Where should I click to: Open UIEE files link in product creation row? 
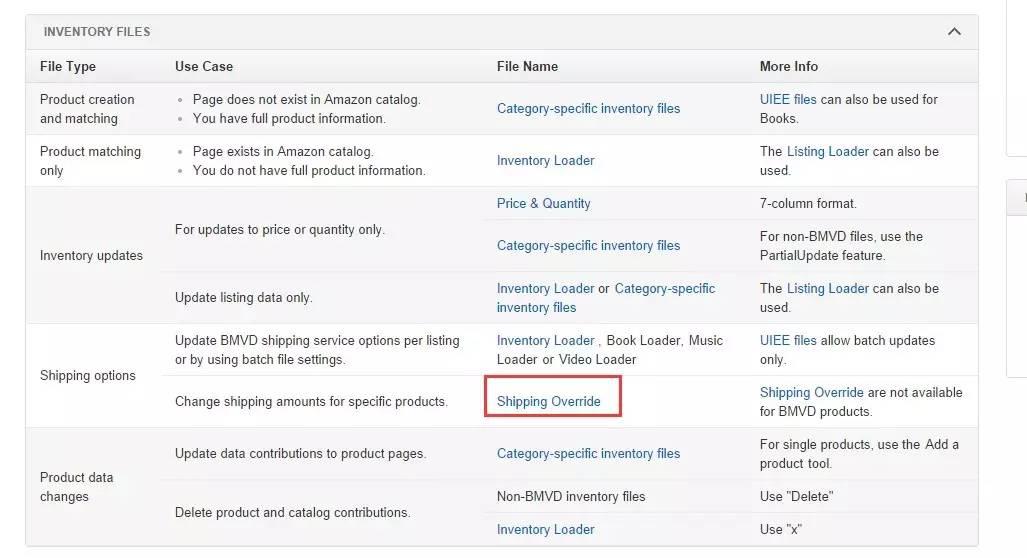[x=788, y=99]
